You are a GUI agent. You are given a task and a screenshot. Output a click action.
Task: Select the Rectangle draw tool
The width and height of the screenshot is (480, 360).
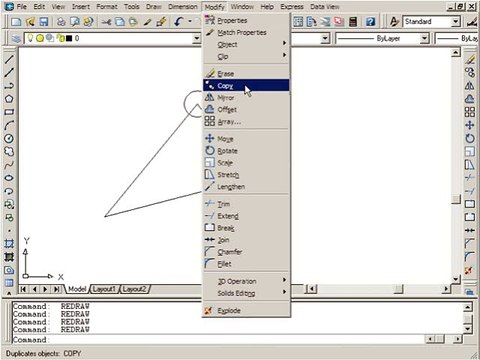pyautogui.click(x=9, y=112)
